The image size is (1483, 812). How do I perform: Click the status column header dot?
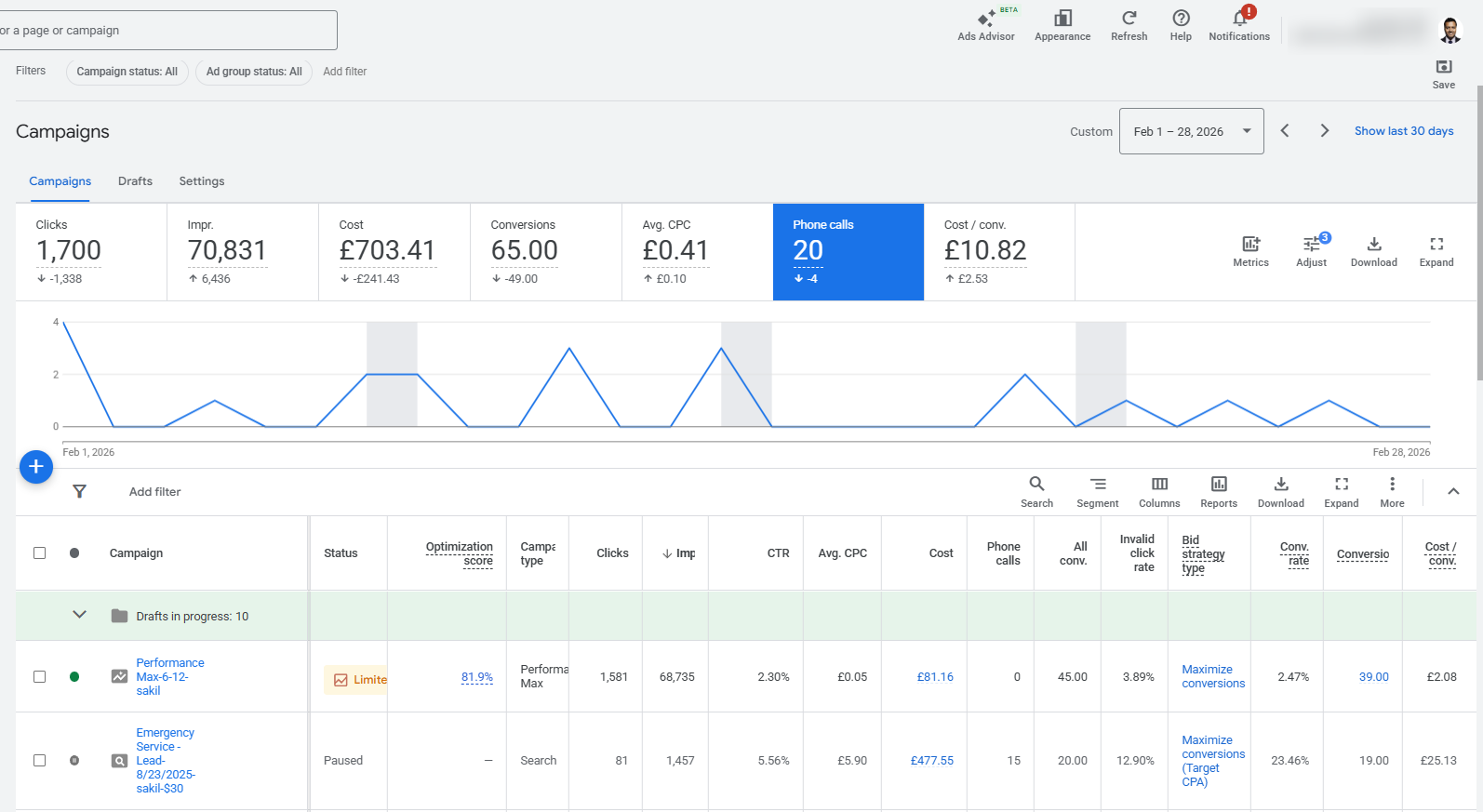click(74, 552)
